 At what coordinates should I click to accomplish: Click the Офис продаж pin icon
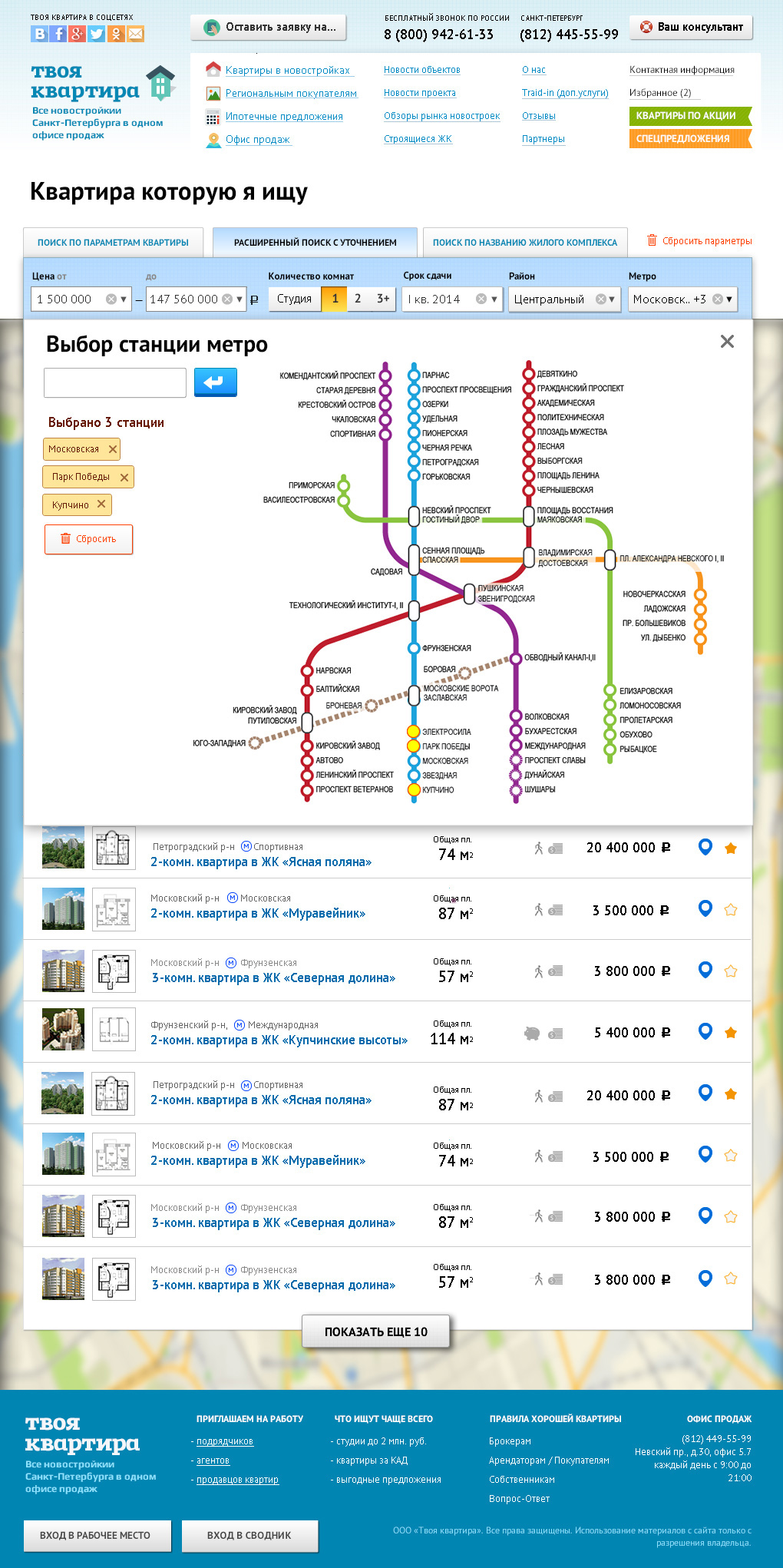(213, 140)
